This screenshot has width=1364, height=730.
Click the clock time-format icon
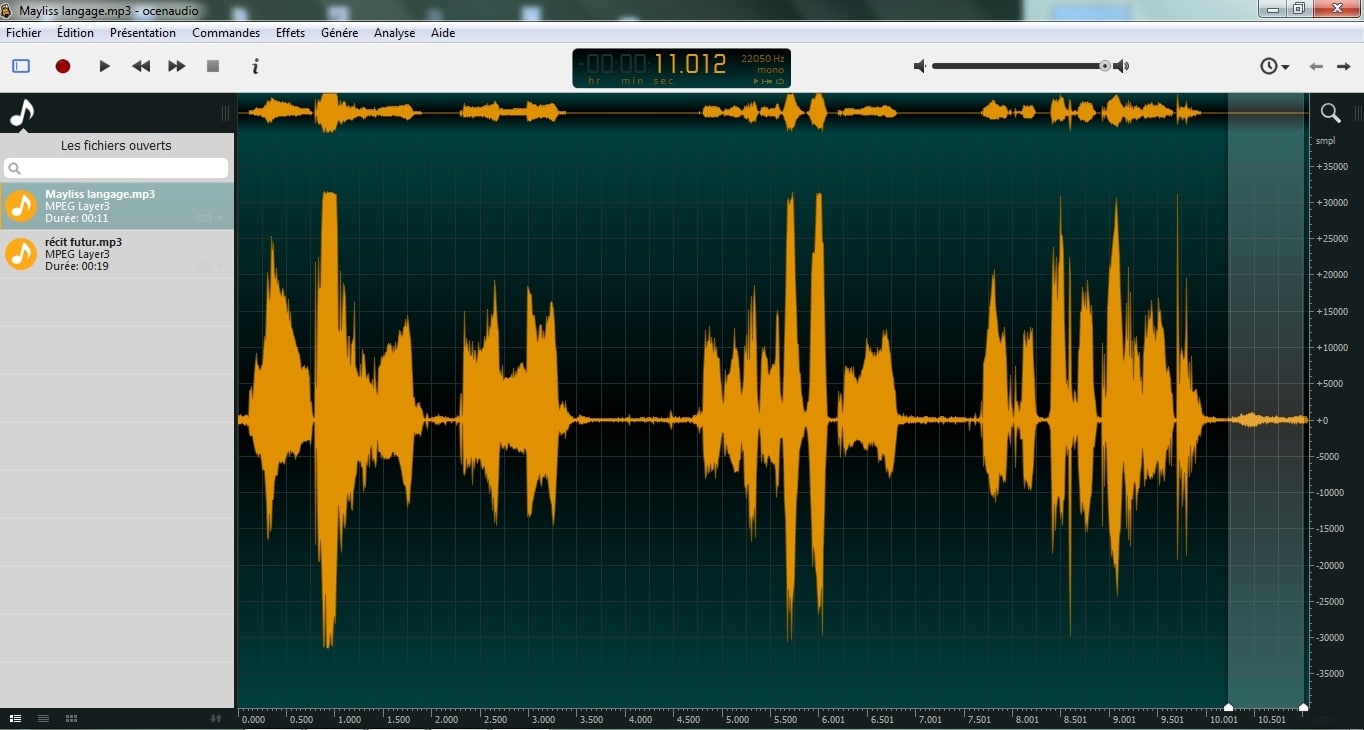[1267, 66]
